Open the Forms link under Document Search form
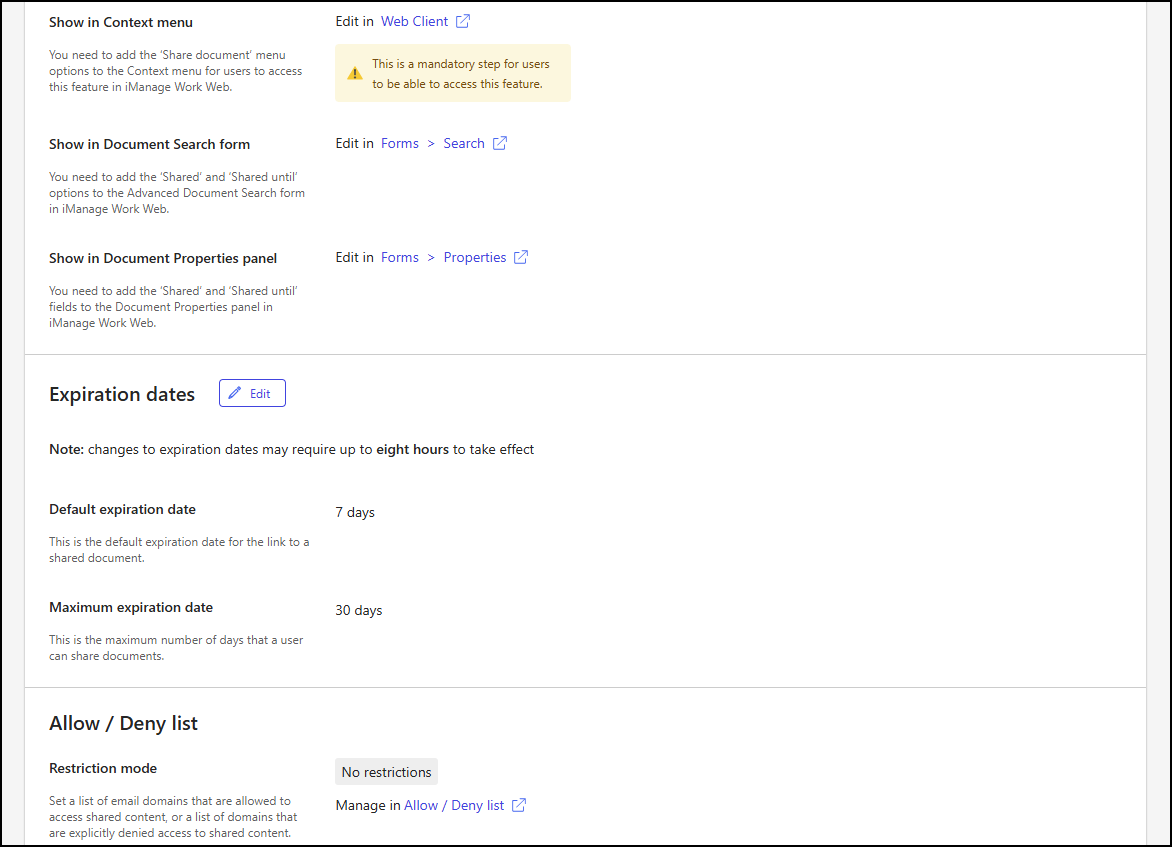 [399, 142]
